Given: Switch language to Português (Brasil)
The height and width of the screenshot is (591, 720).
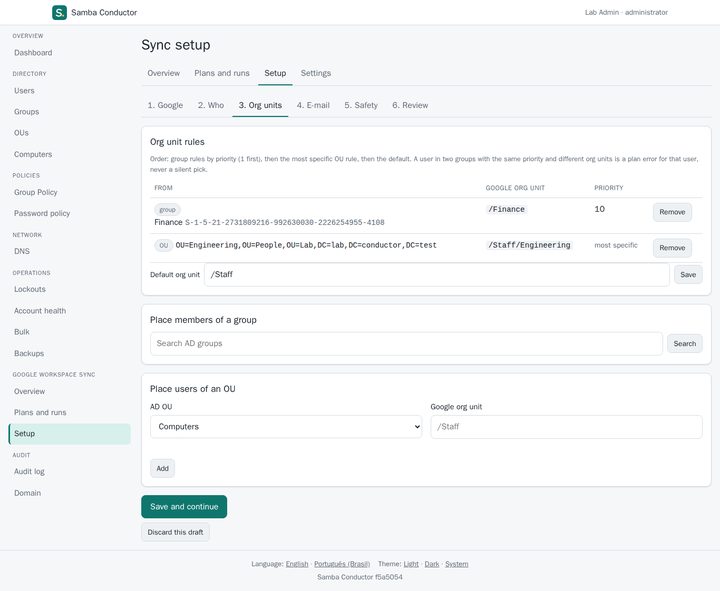Looking at the screenshot, I should click(x=342, y=564).
